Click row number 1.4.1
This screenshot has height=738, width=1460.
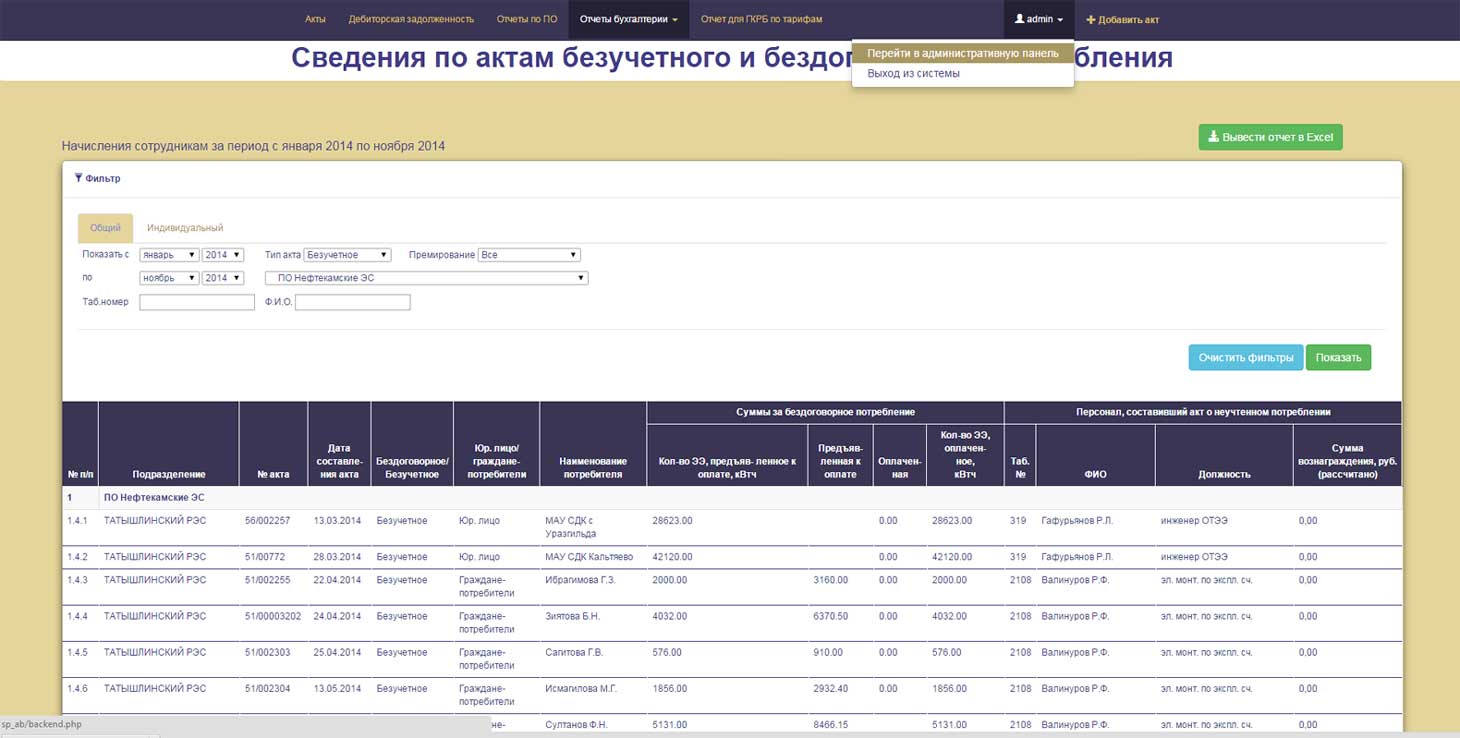tap(77, 521)
